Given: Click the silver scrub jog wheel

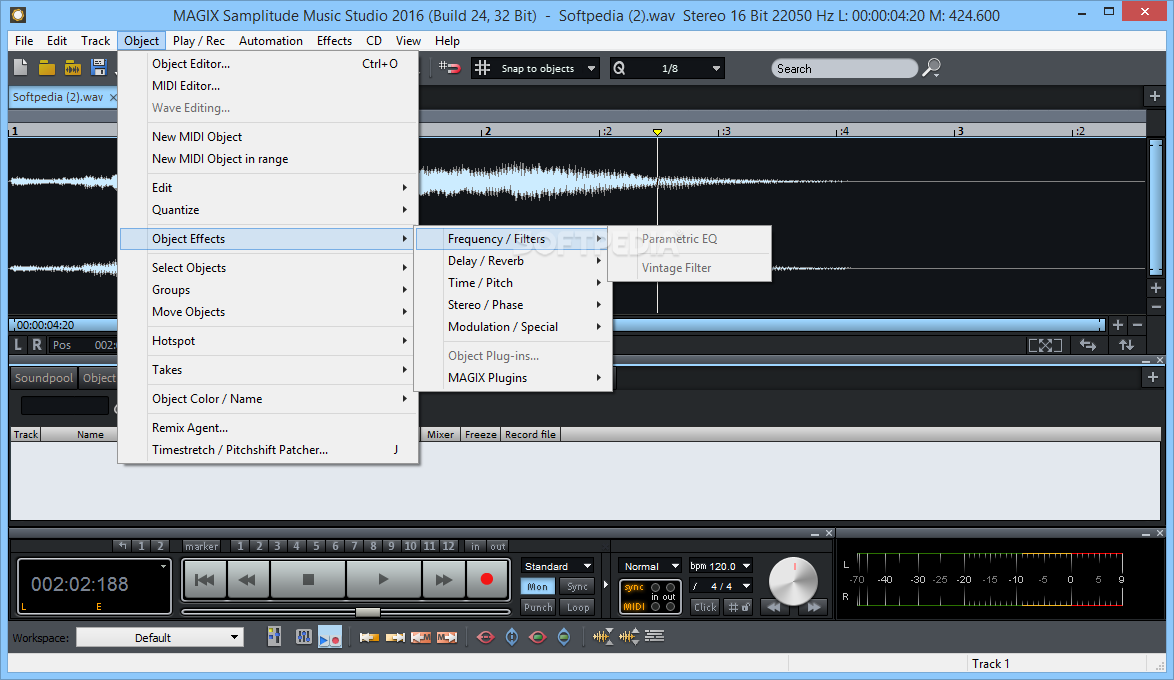Looking at the screenshot, I should pos(793,580).
